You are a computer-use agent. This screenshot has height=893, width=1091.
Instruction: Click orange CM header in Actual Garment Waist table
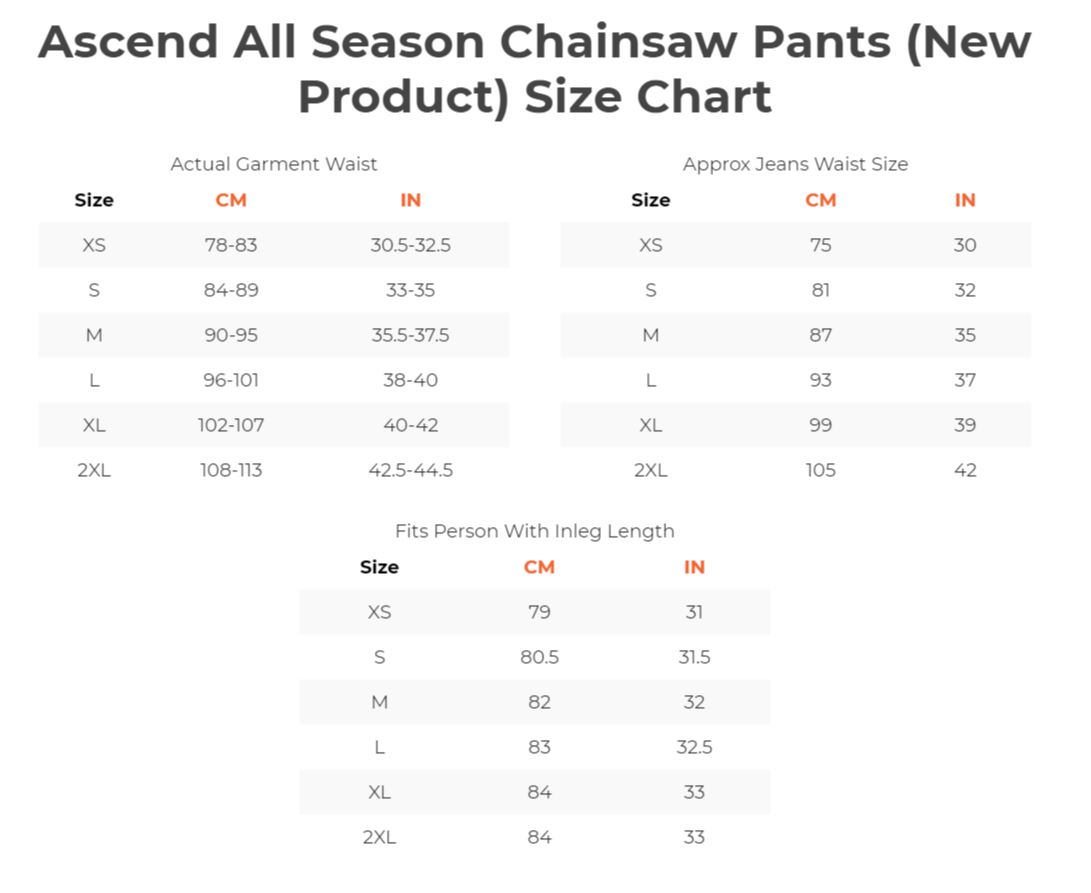point(231,200)
